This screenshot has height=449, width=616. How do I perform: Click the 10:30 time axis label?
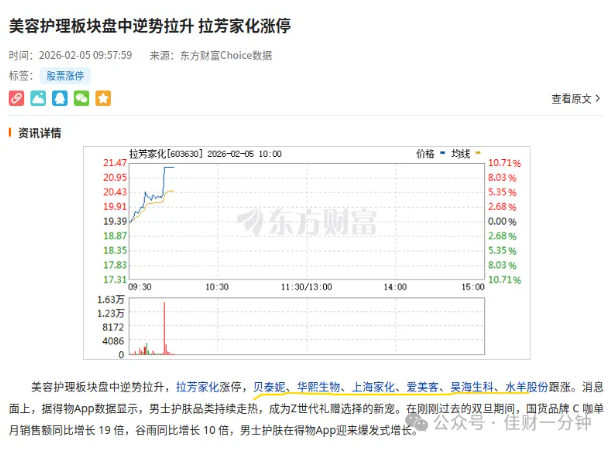(x=217, y=287)
